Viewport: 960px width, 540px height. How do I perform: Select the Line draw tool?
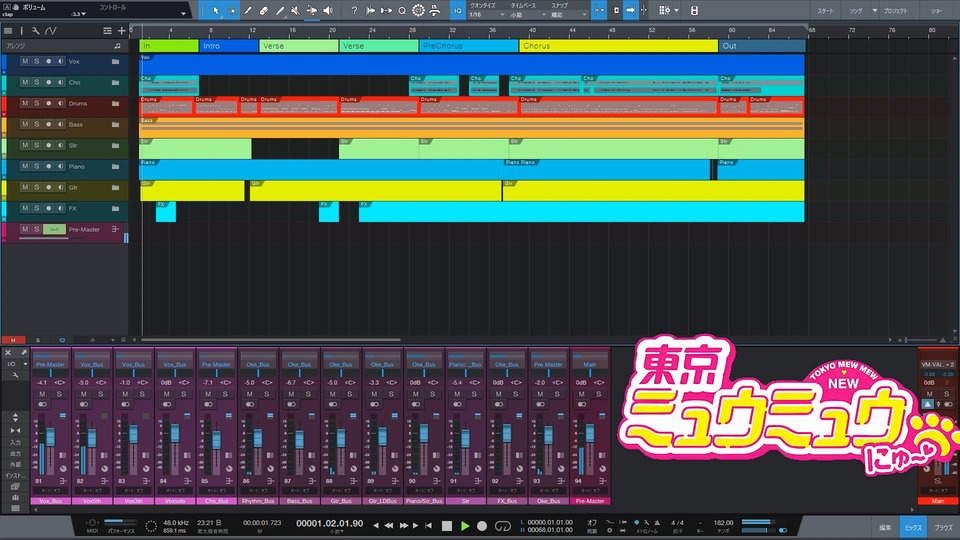click(x=279, y=10)
